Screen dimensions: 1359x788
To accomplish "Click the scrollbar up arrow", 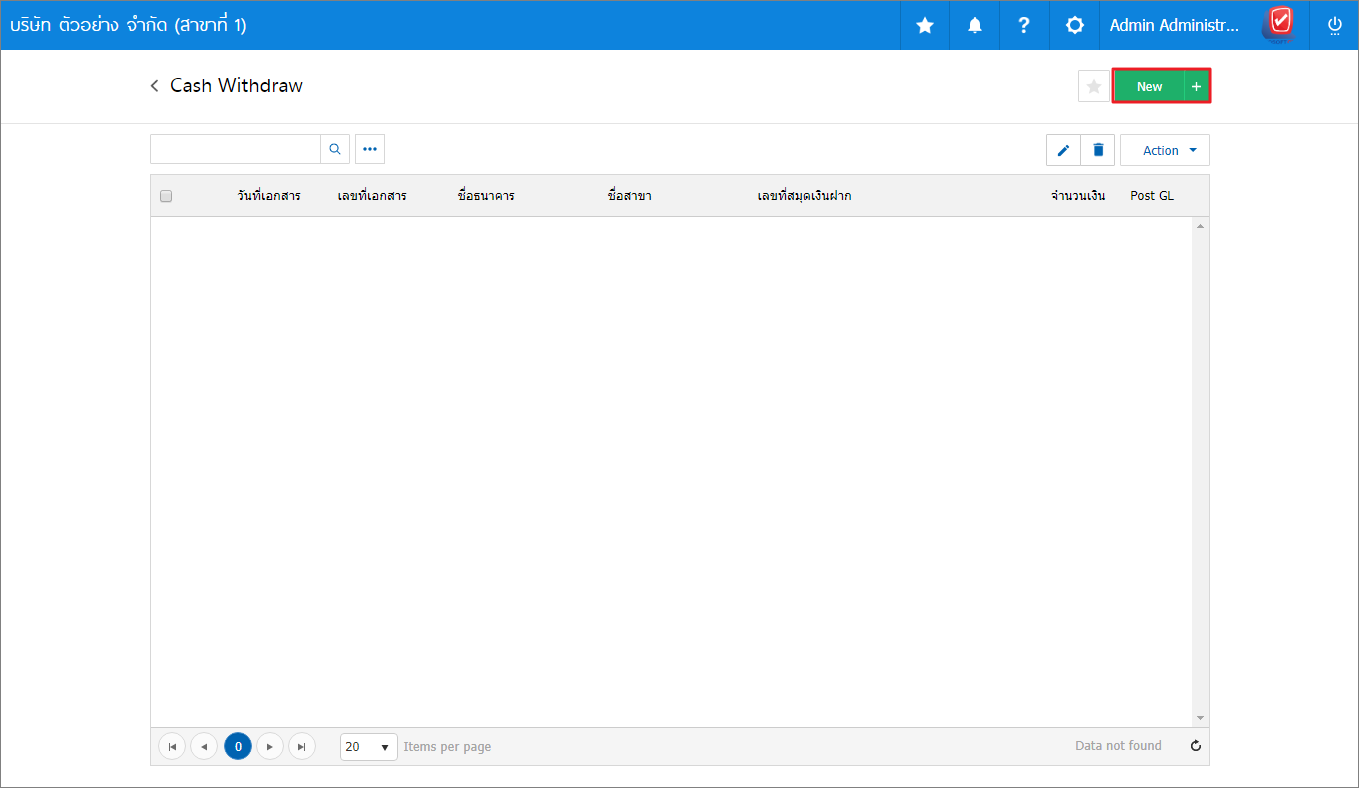I will tap(1201, 226).
